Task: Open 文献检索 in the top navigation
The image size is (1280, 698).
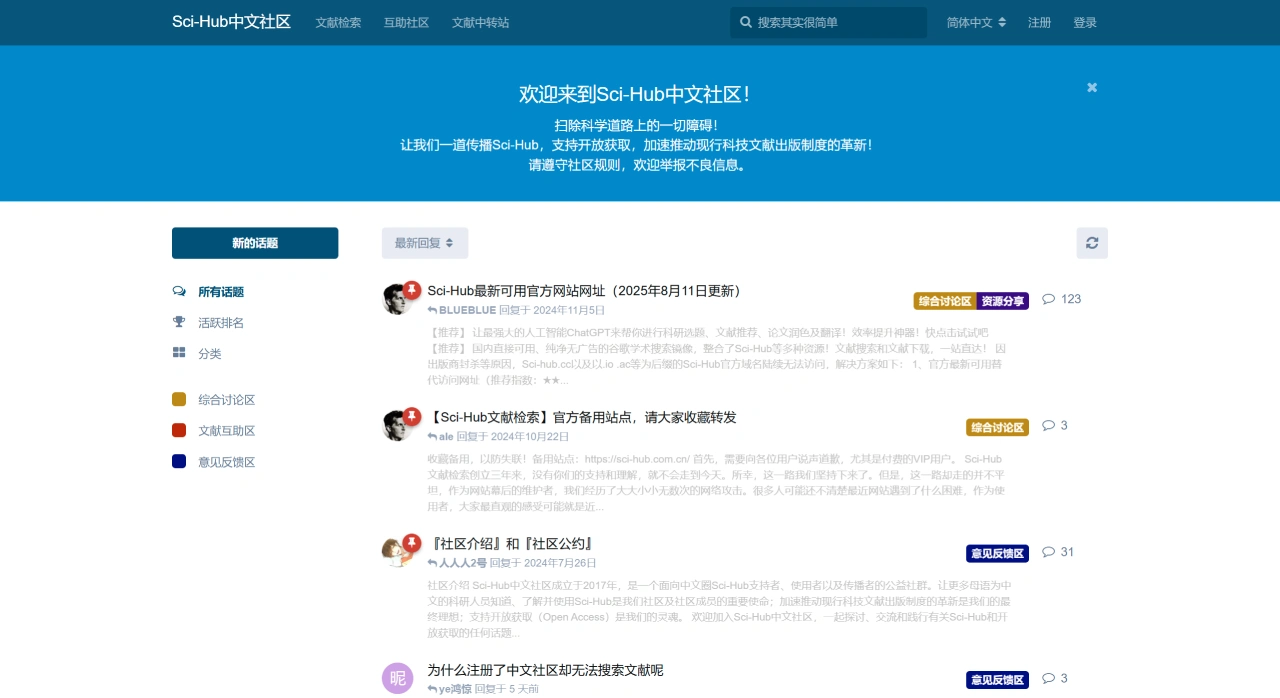Action: click(x=338, y=22)
